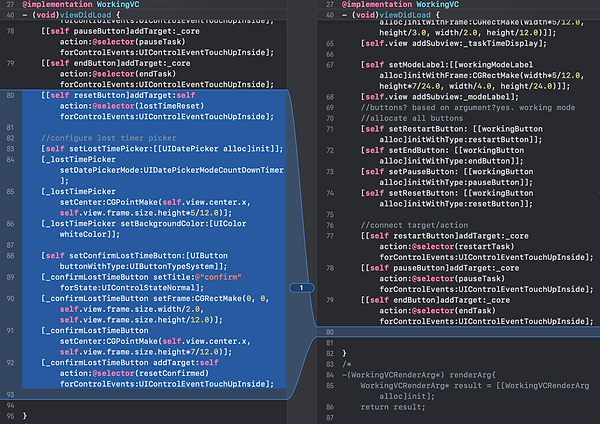Click the line setEndButton: [[workingButton

pyautogui.click(x=442, y=151)
